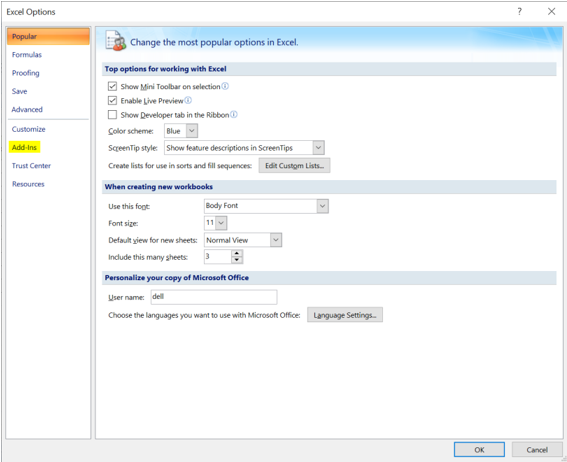Click the Edit Custom Lists button
The width and height of the screenshot is (567, 462).
point(294,166)
